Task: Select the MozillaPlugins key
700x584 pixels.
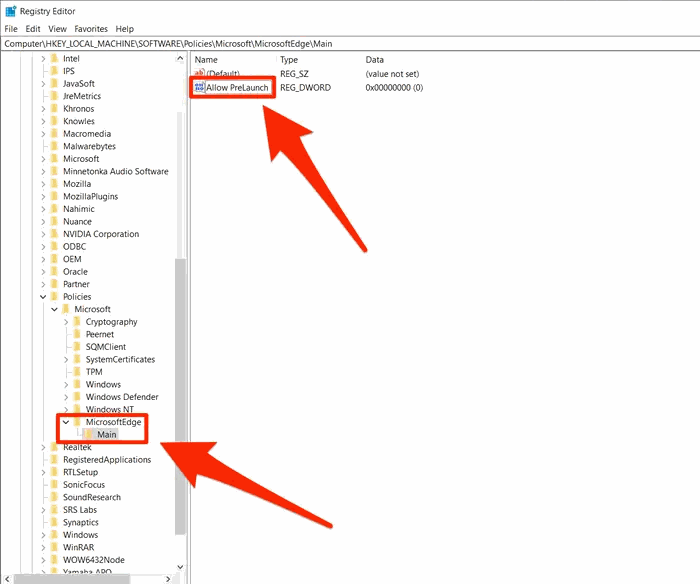Action: [90, 196]
